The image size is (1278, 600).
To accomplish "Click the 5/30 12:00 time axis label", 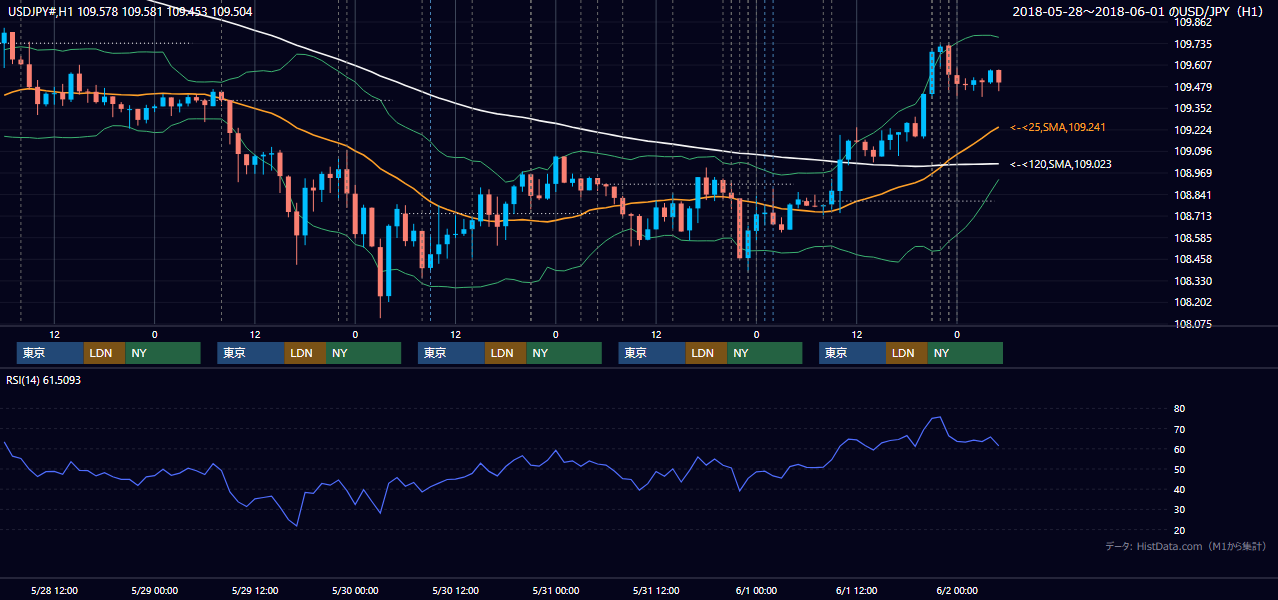I will tap(456, 590).
